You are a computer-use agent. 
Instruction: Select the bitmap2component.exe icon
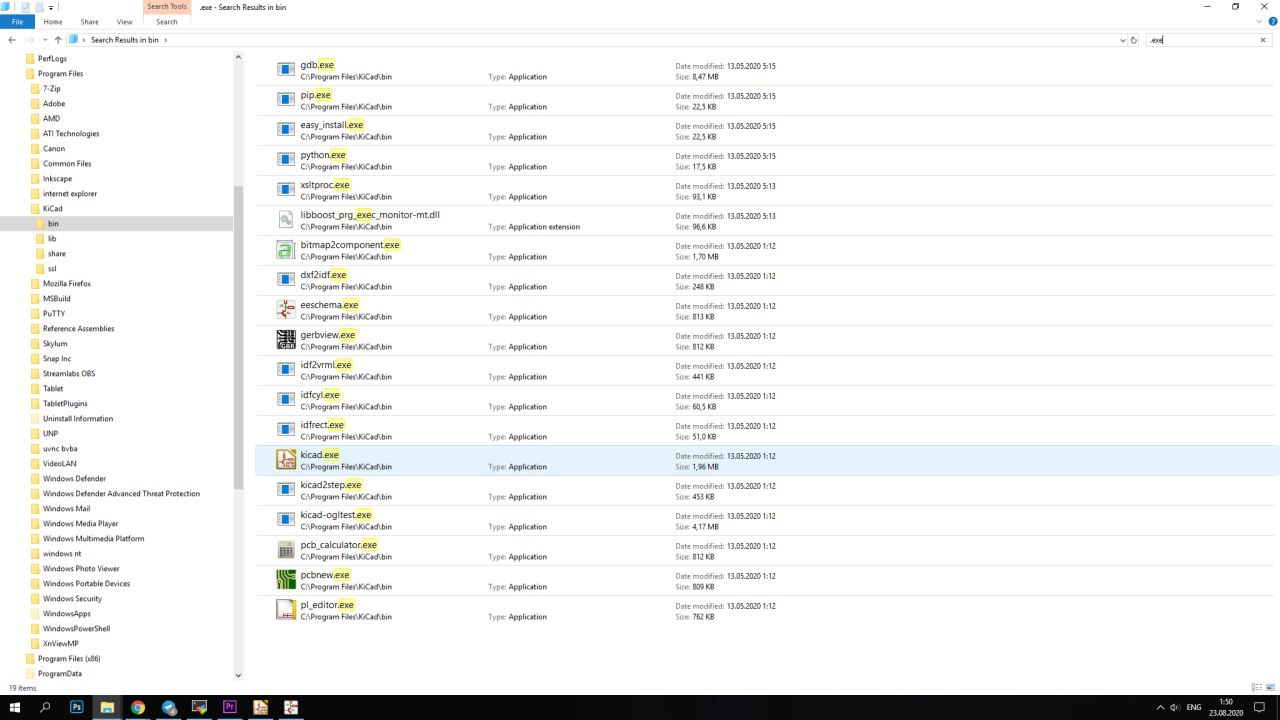click(x=285, y=250)
